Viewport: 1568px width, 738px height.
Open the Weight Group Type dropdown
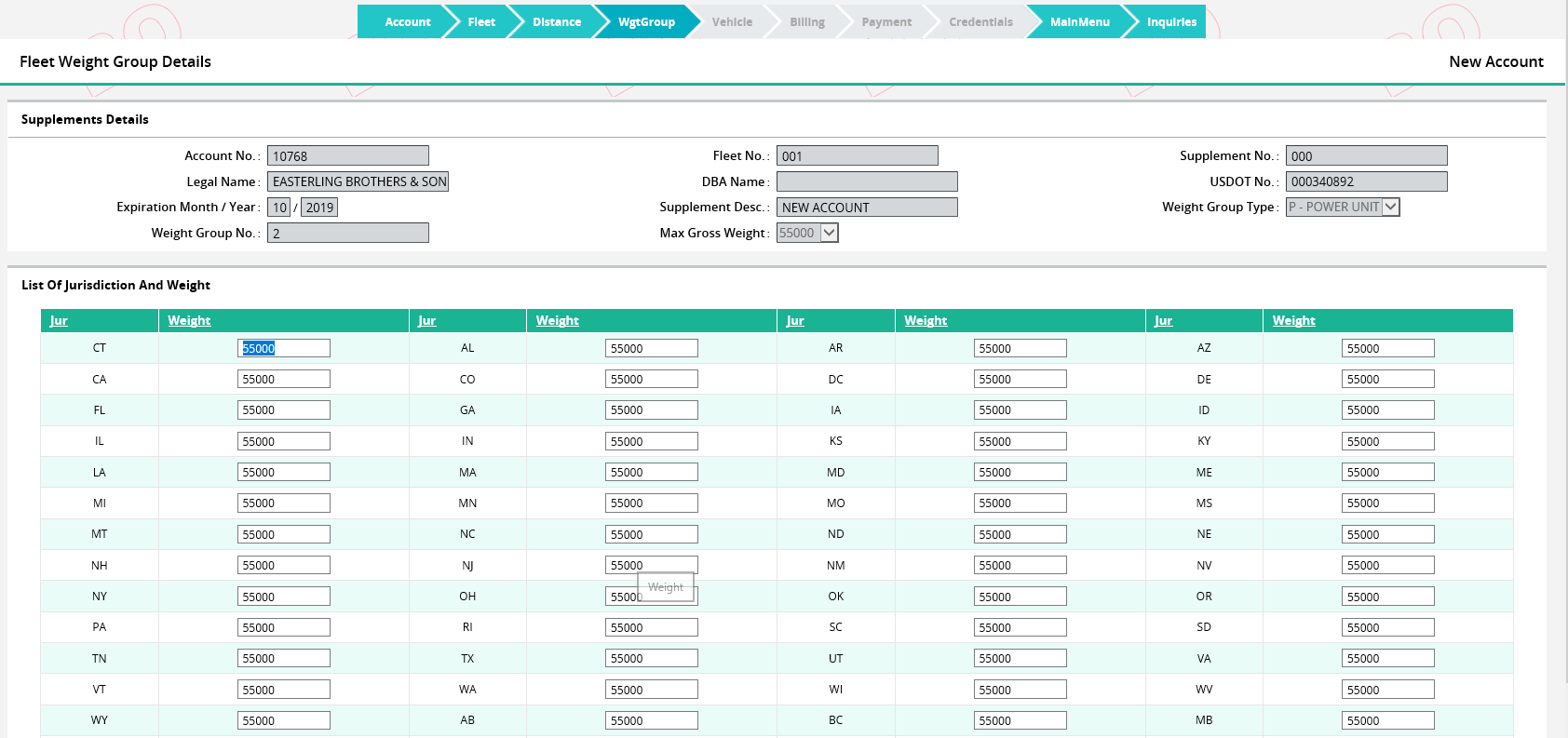click(x=1343, y=207)
